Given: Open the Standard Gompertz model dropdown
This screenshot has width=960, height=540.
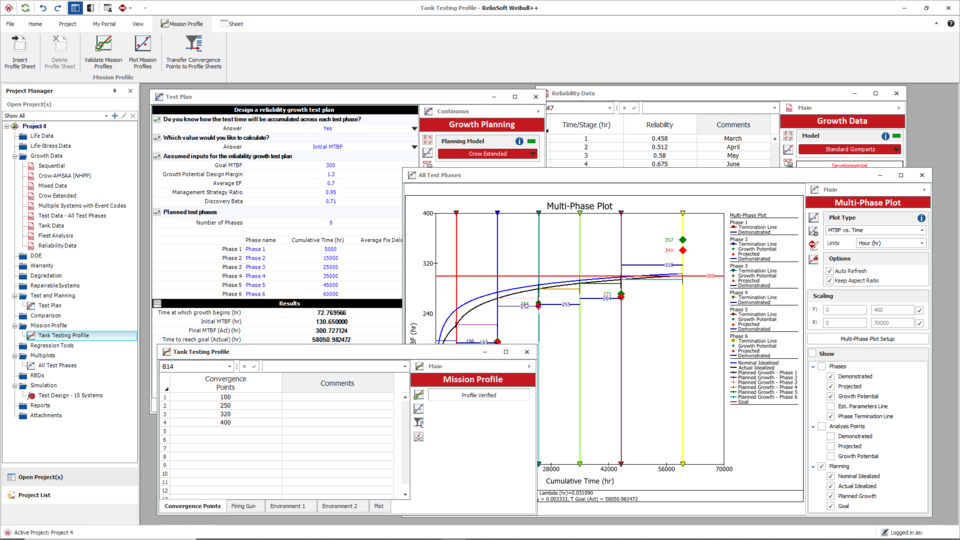Looking at the screenshot, I should [896, 149].
